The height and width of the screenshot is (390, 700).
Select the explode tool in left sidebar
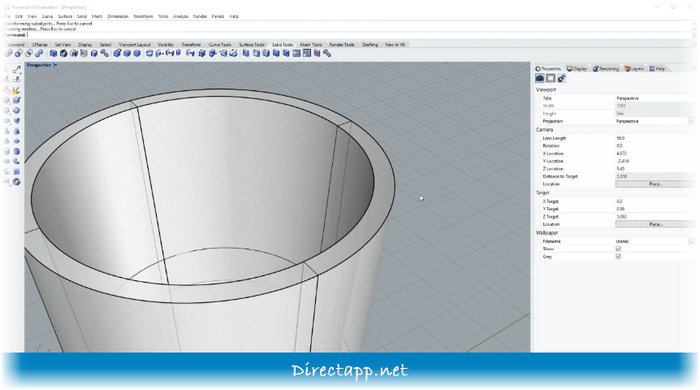(x=17, y=91)
